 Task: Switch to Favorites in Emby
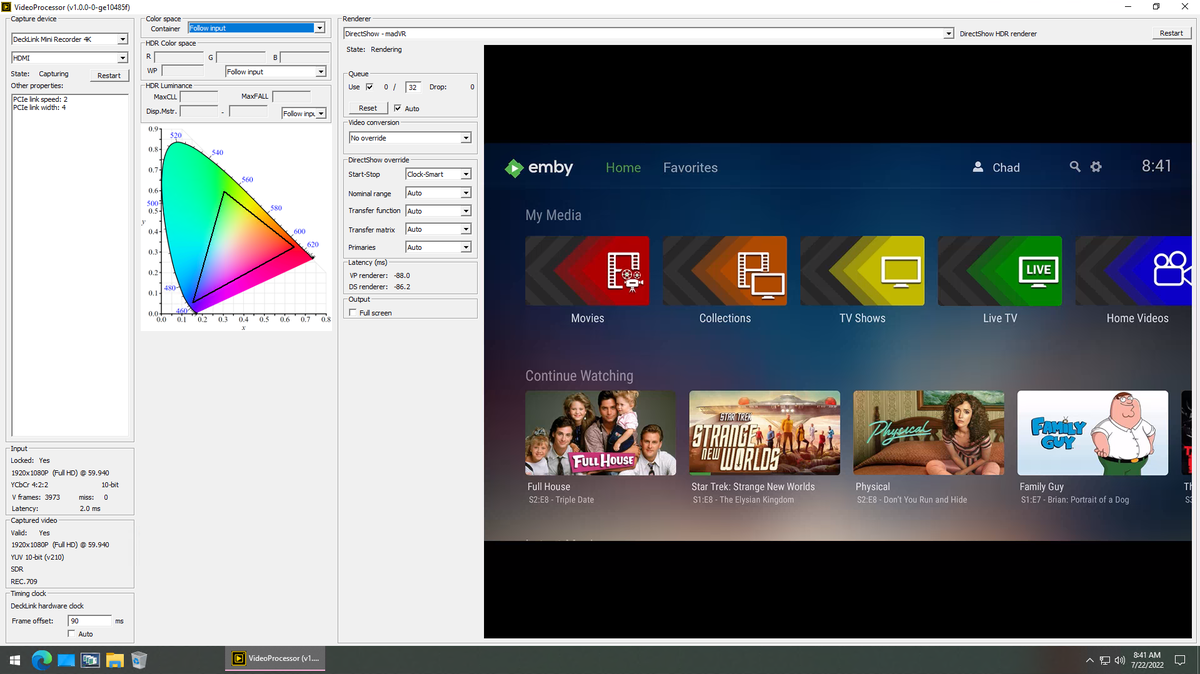(x=690, y=167)
